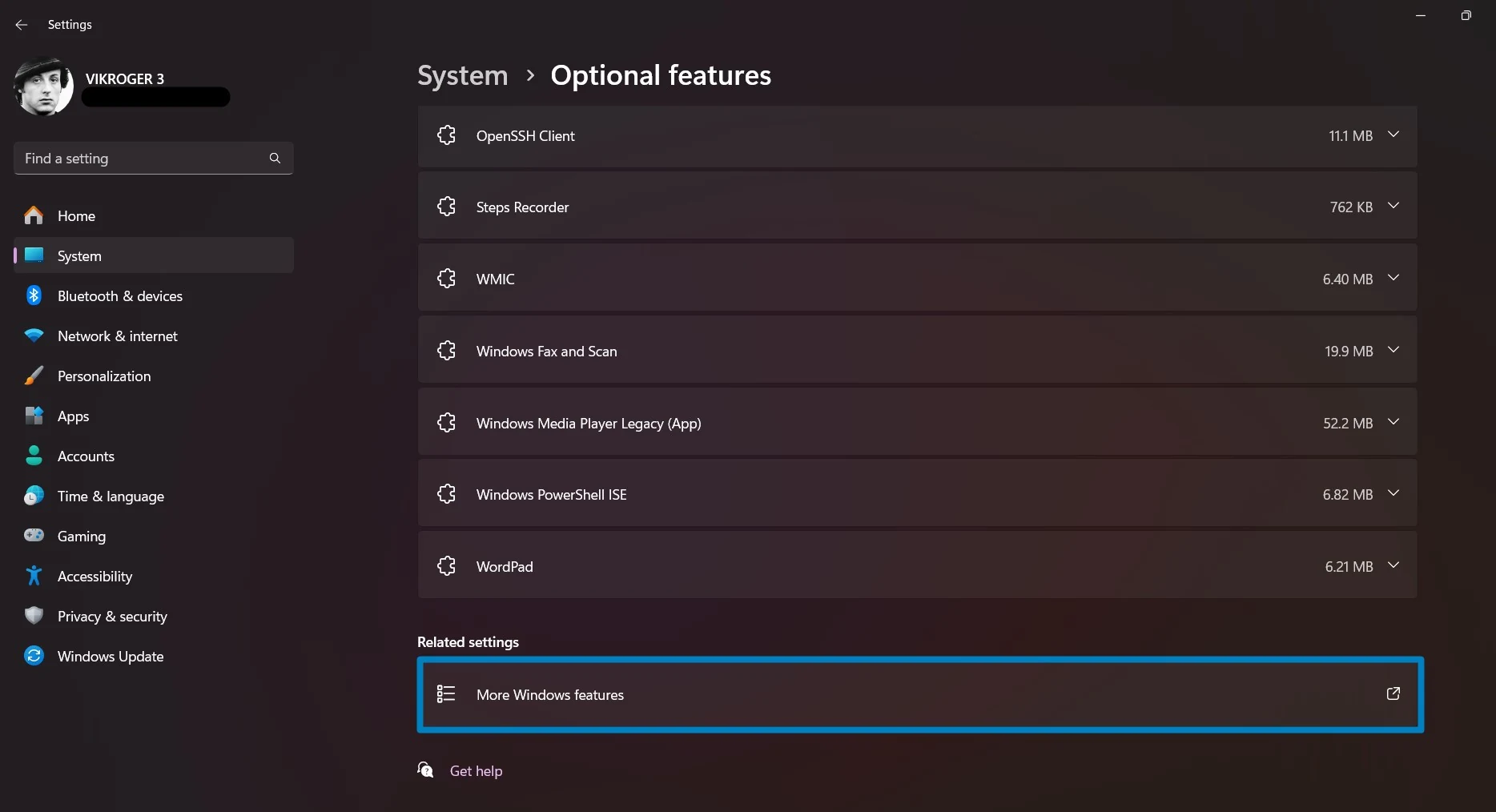Click the Privacy shield icon

34,616
